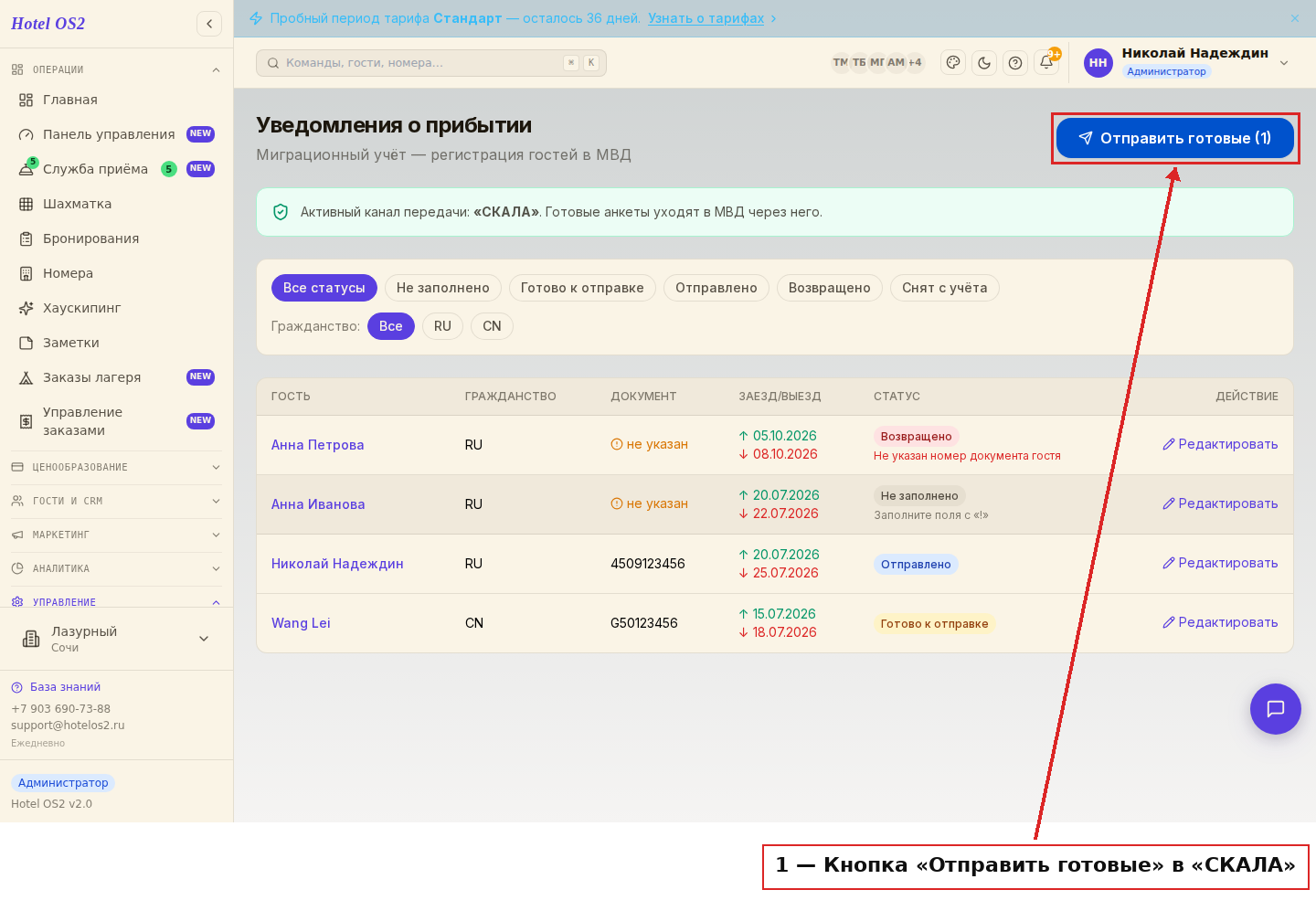Expand the Ценообразование sidebar section
1316x911 pixels.
pos(116,467)
